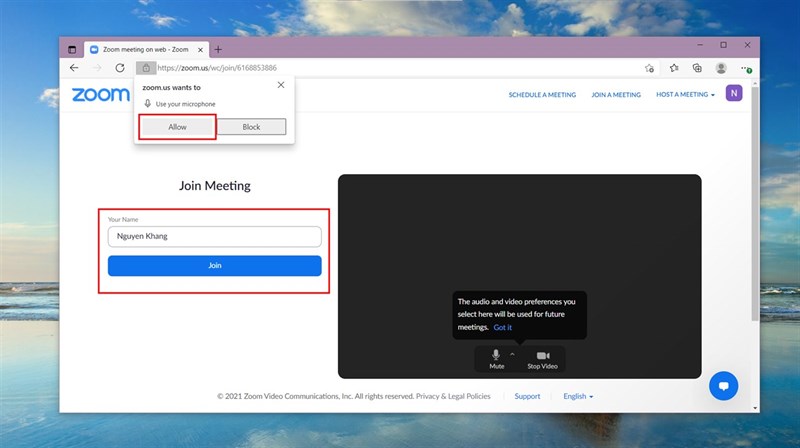Click Join a Meeting in header
Screen dimensions: 800x448
pos(616,95)
